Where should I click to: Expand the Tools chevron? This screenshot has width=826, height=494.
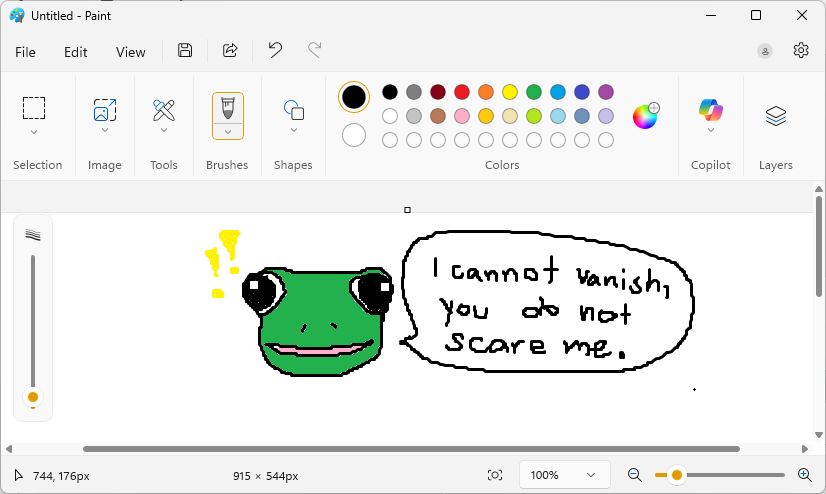164,130
